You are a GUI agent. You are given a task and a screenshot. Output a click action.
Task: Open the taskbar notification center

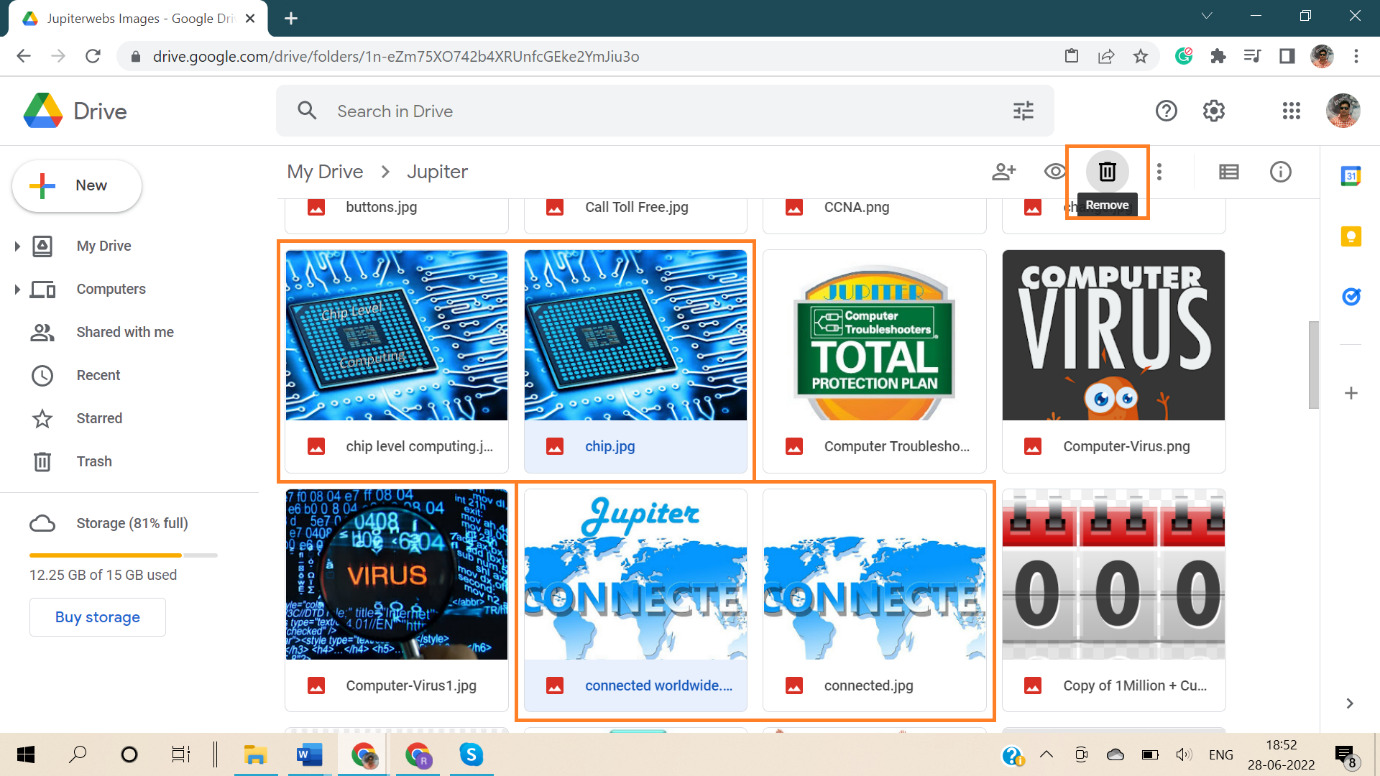pyautogui.click(x=1346, y=755)
